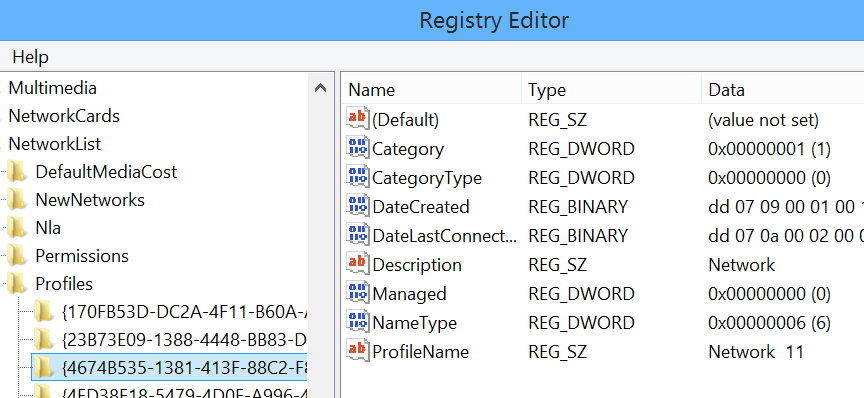Select the Profiles key
This screenshot has height=398, width=864.
(x=64, y=284)
